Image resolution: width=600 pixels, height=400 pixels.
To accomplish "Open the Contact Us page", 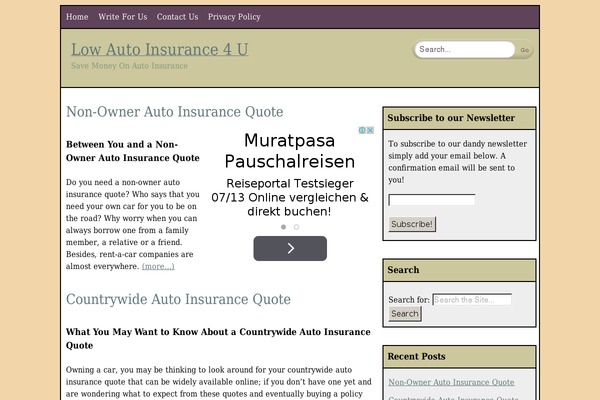I will [x=177, y=17].
